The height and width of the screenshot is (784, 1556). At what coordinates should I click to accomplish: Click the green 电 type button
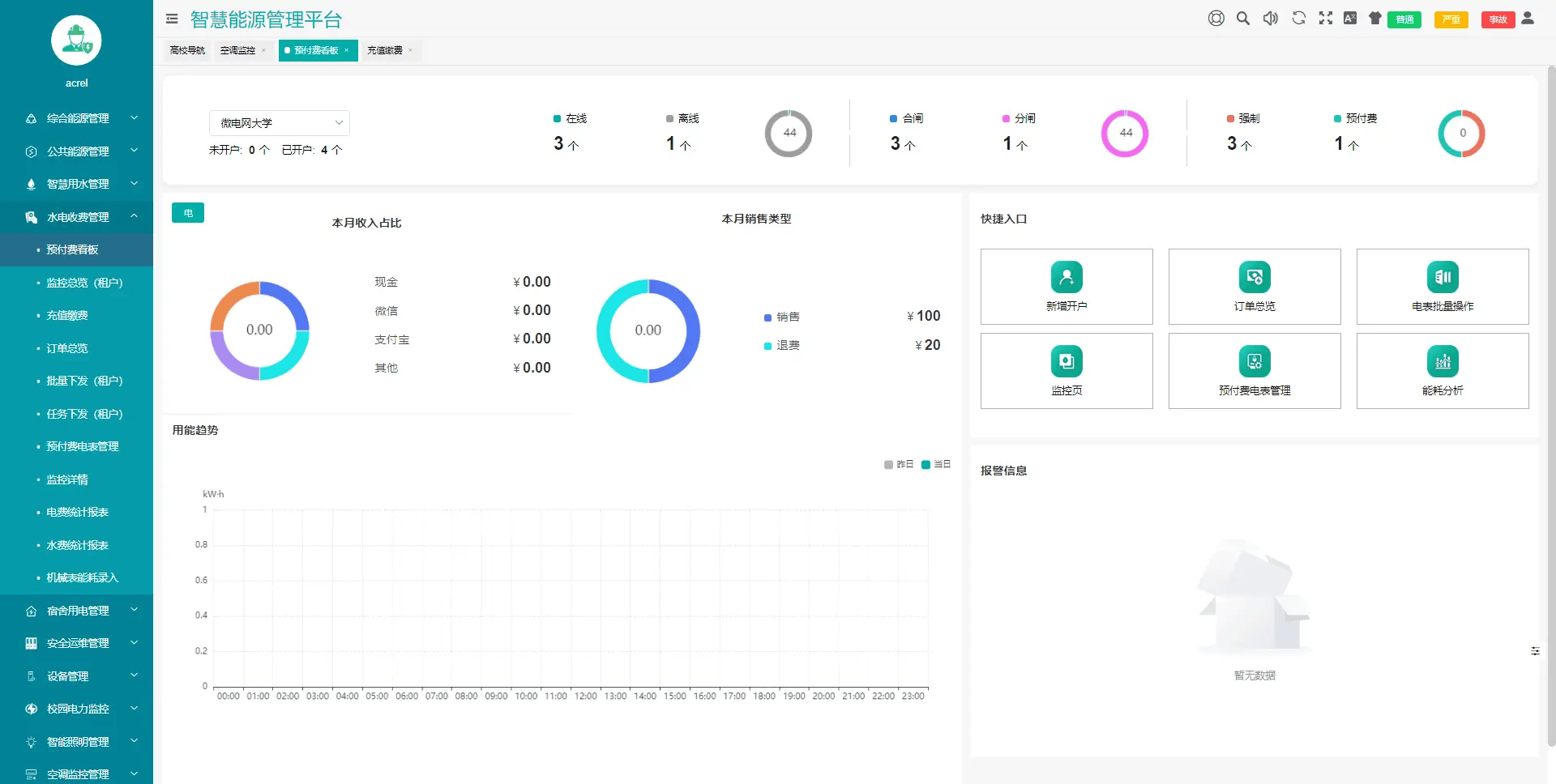click(x=188, y=213)
